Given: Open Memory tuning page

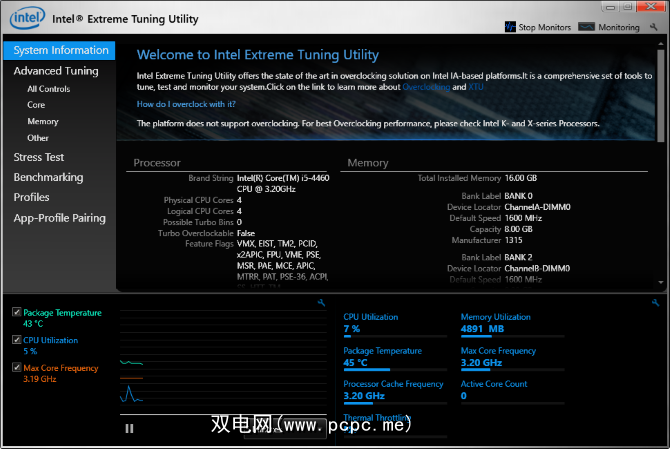Looking at the screenshot, I should (43, 121).
